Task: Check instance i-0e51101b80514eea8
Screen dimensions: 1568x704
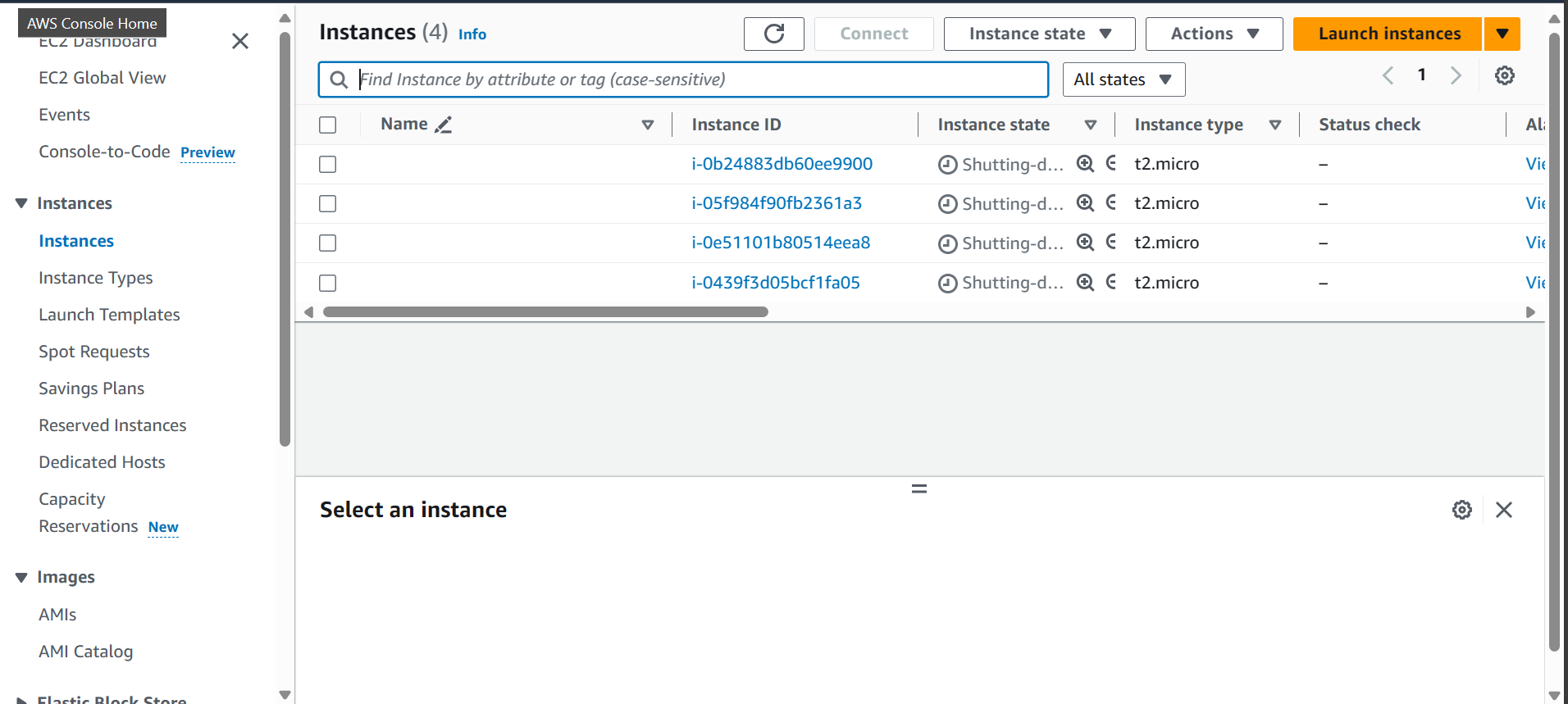Action: coord(328,243)
